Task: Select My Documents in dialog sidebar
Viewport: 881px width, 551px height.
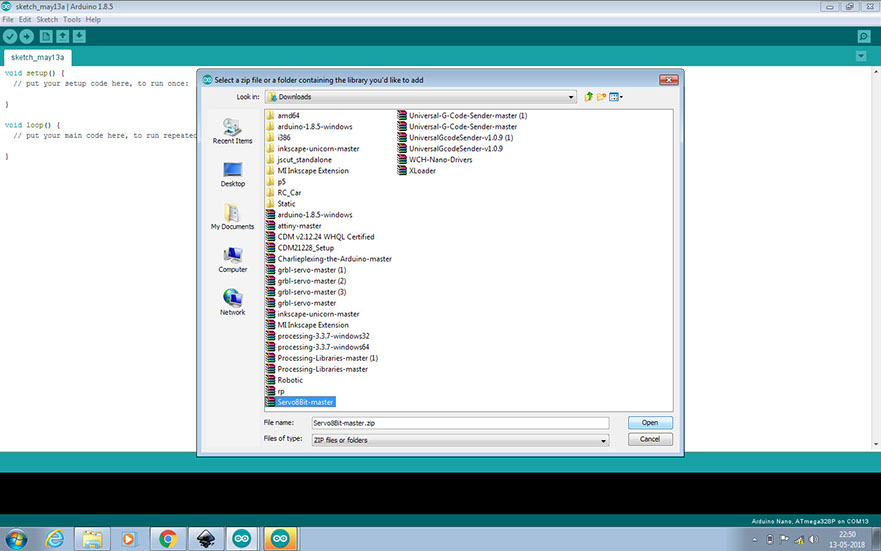Action: click(x=233, y=217)
